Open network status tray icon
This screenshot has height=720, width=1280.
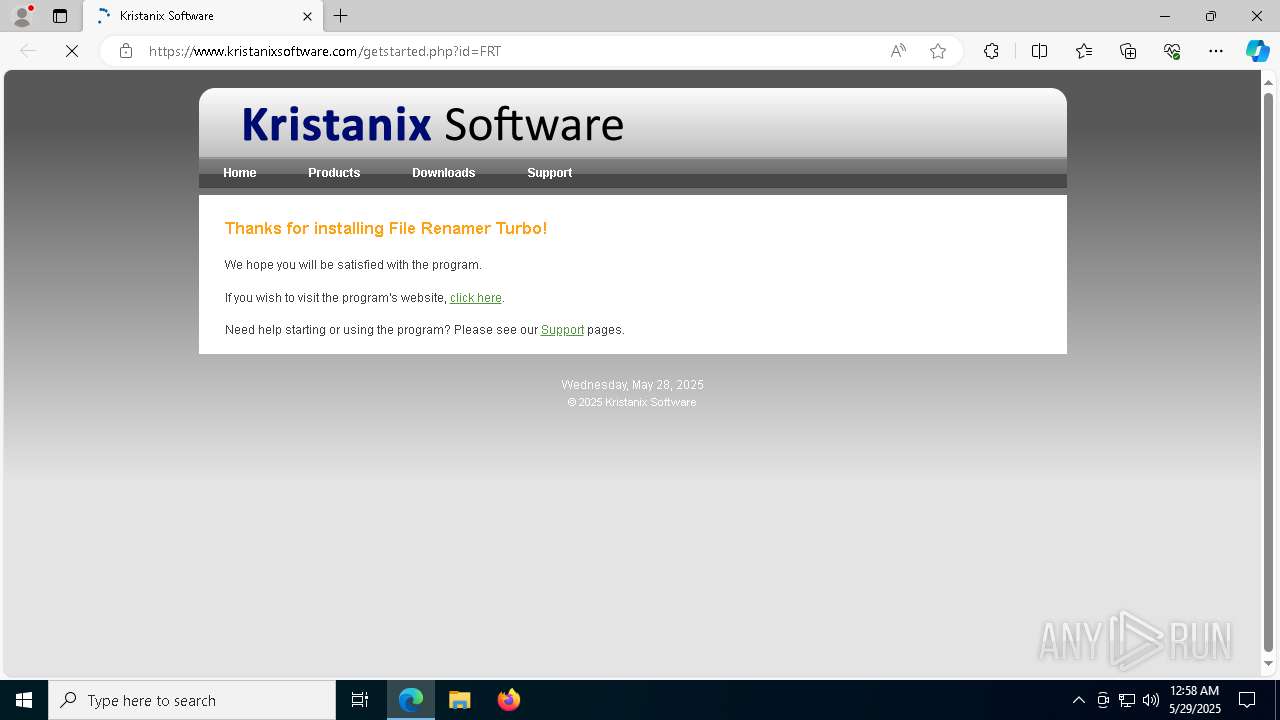click(1127, 700)
